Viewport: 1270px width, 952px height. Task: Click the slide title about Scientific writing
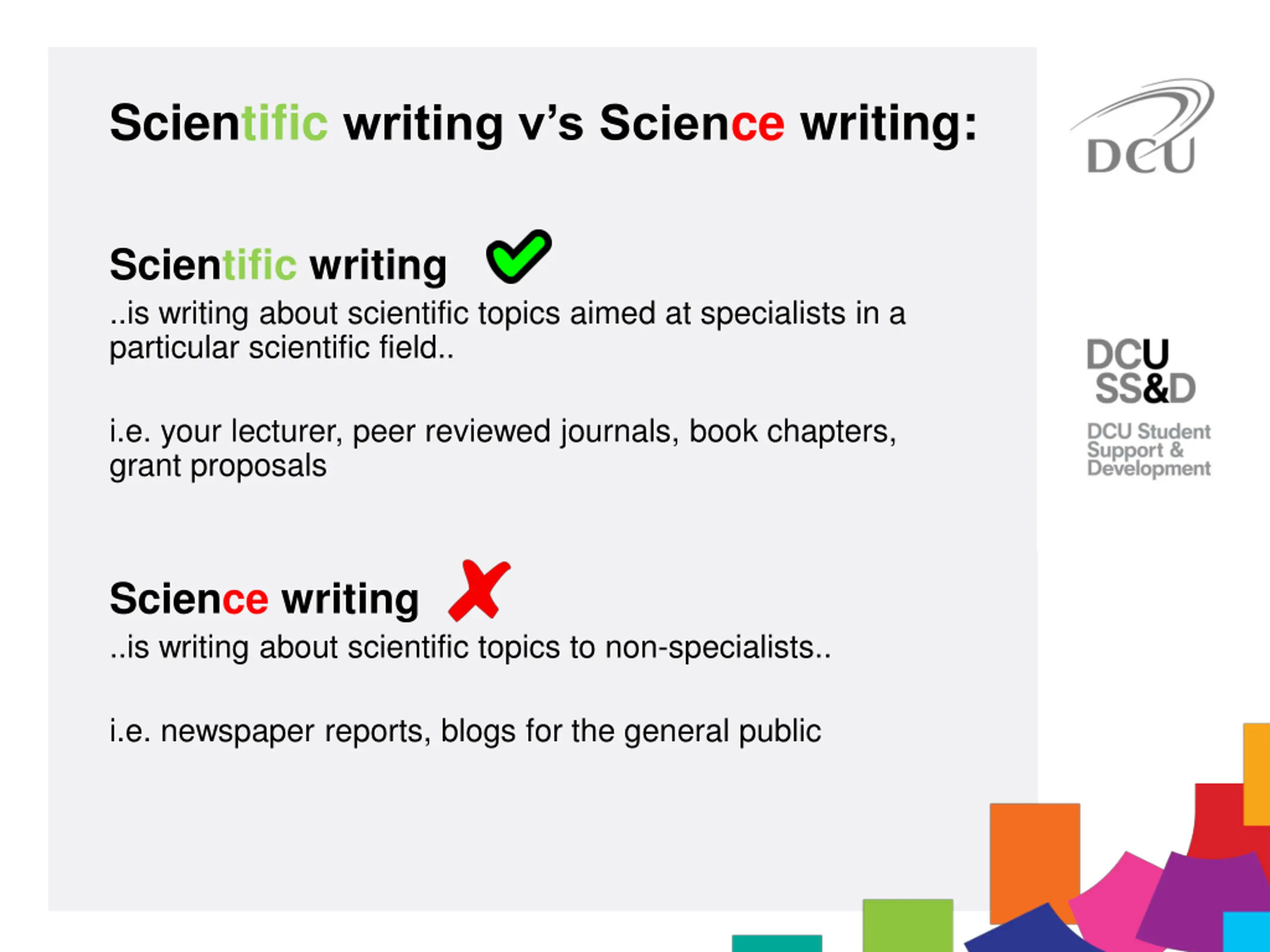tap(543, 123)
